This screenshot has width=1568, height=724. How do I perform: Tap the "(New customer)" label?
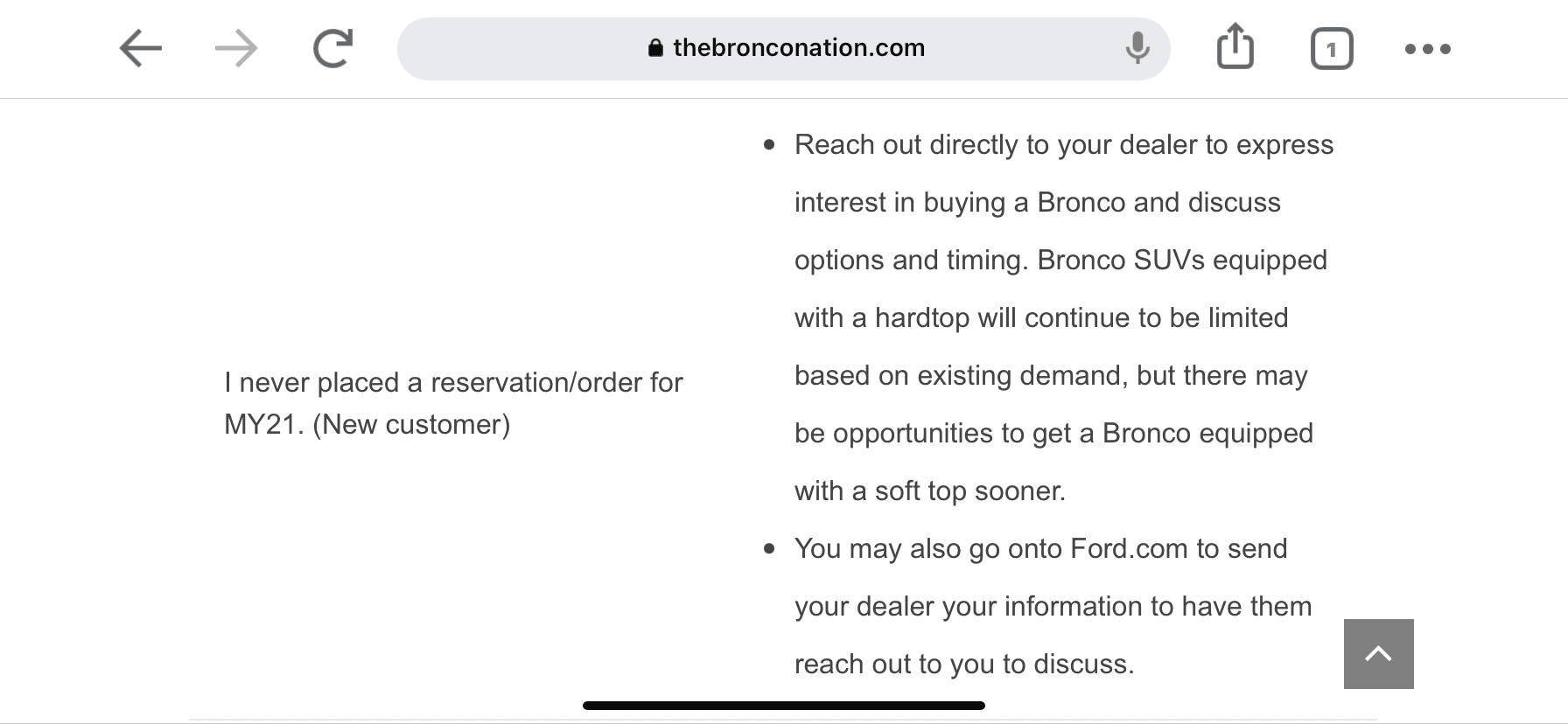pyautogui.click(x=411, y=424)
